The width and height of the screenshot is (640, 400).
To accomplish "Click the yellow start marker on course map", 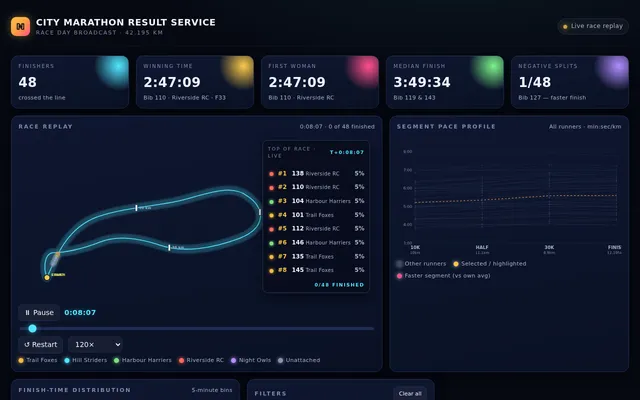I will point(47,278).
